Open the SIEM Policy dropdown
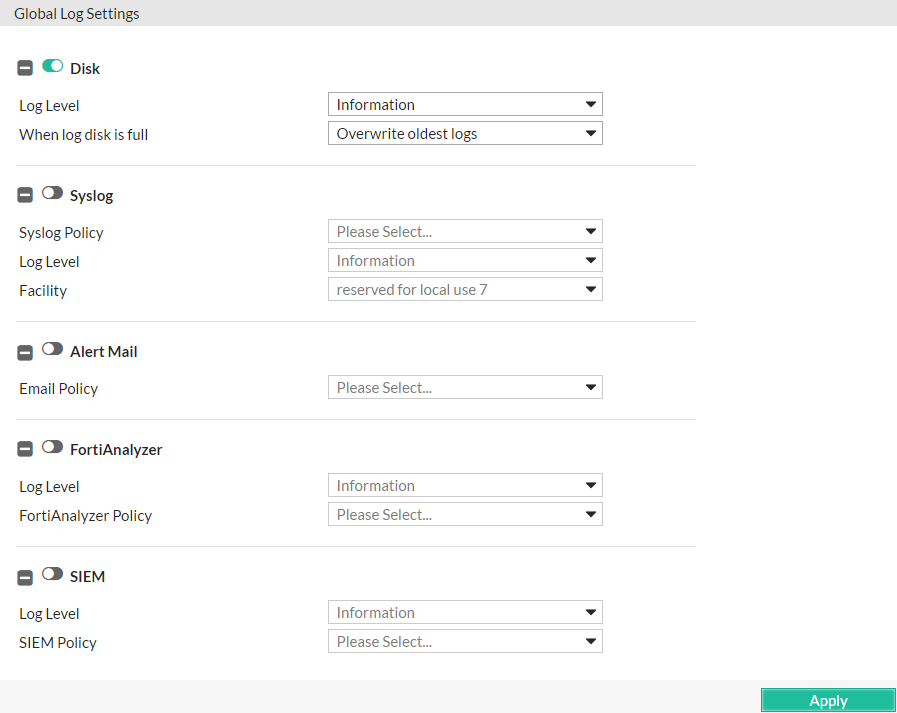 coord(465,641)
